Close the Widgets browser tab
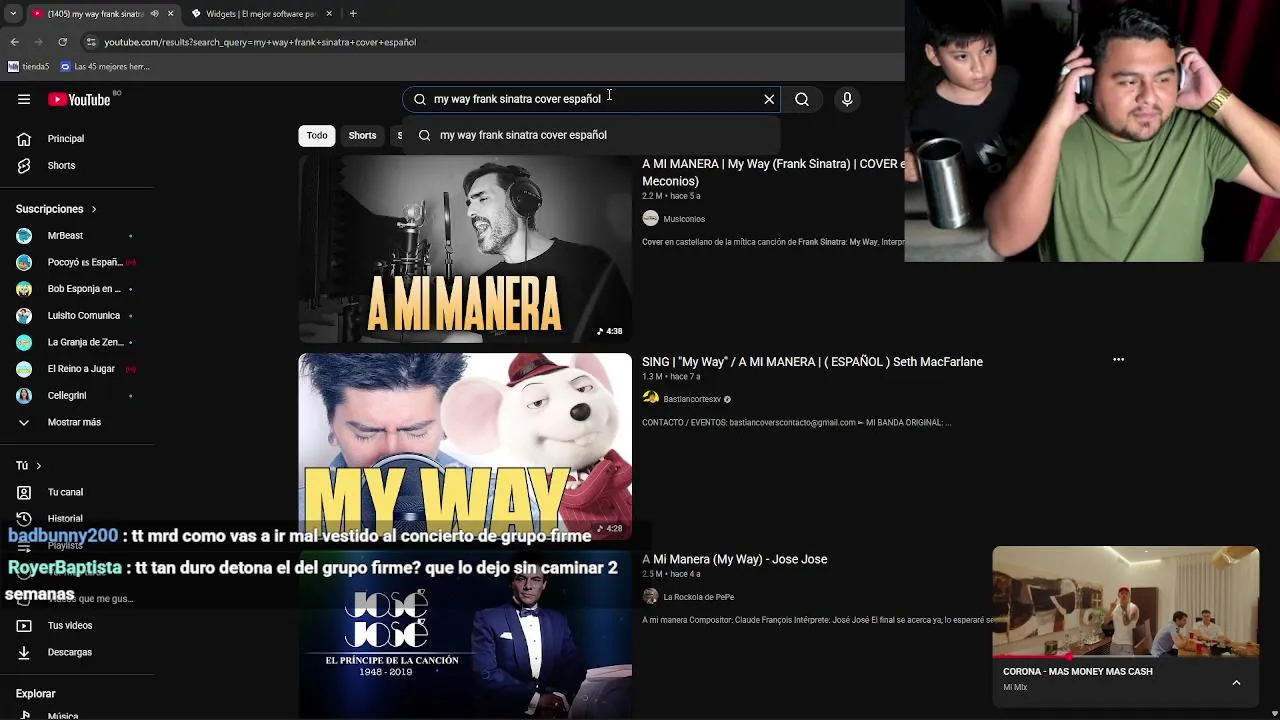The image size is (1280, 720). [329, 14]
